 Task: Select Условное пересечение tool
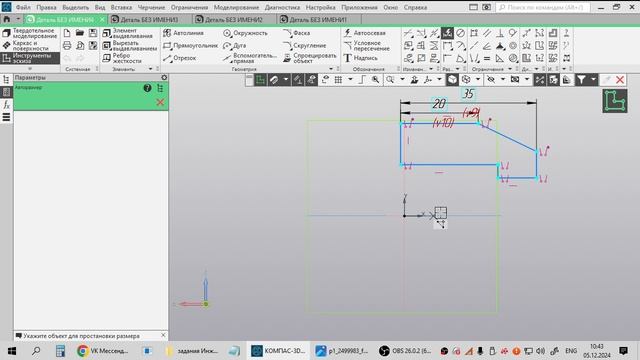click(367, 46)
